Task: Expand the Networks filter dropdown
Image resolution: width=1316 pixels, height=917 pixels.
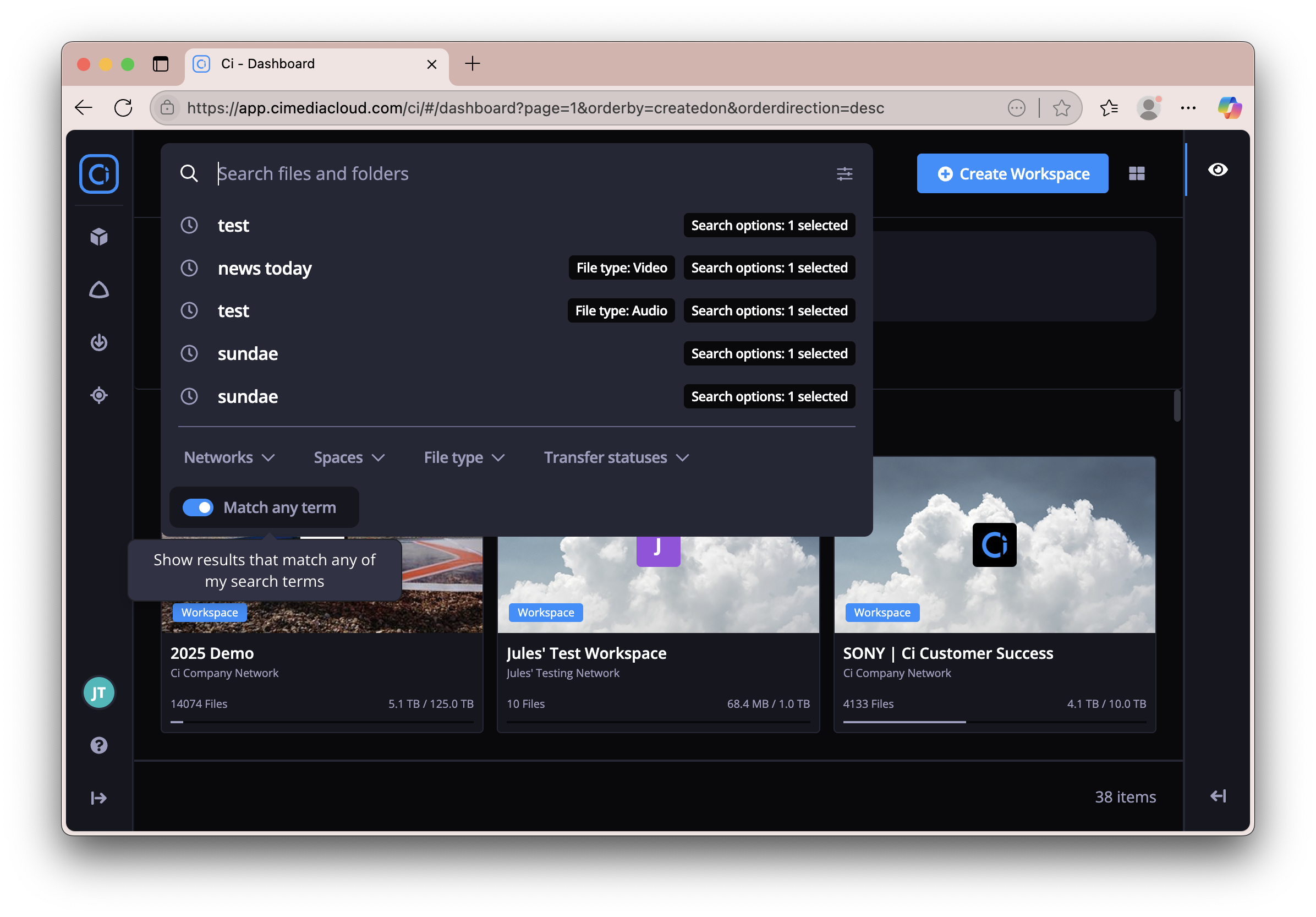Action: [229, 457]
